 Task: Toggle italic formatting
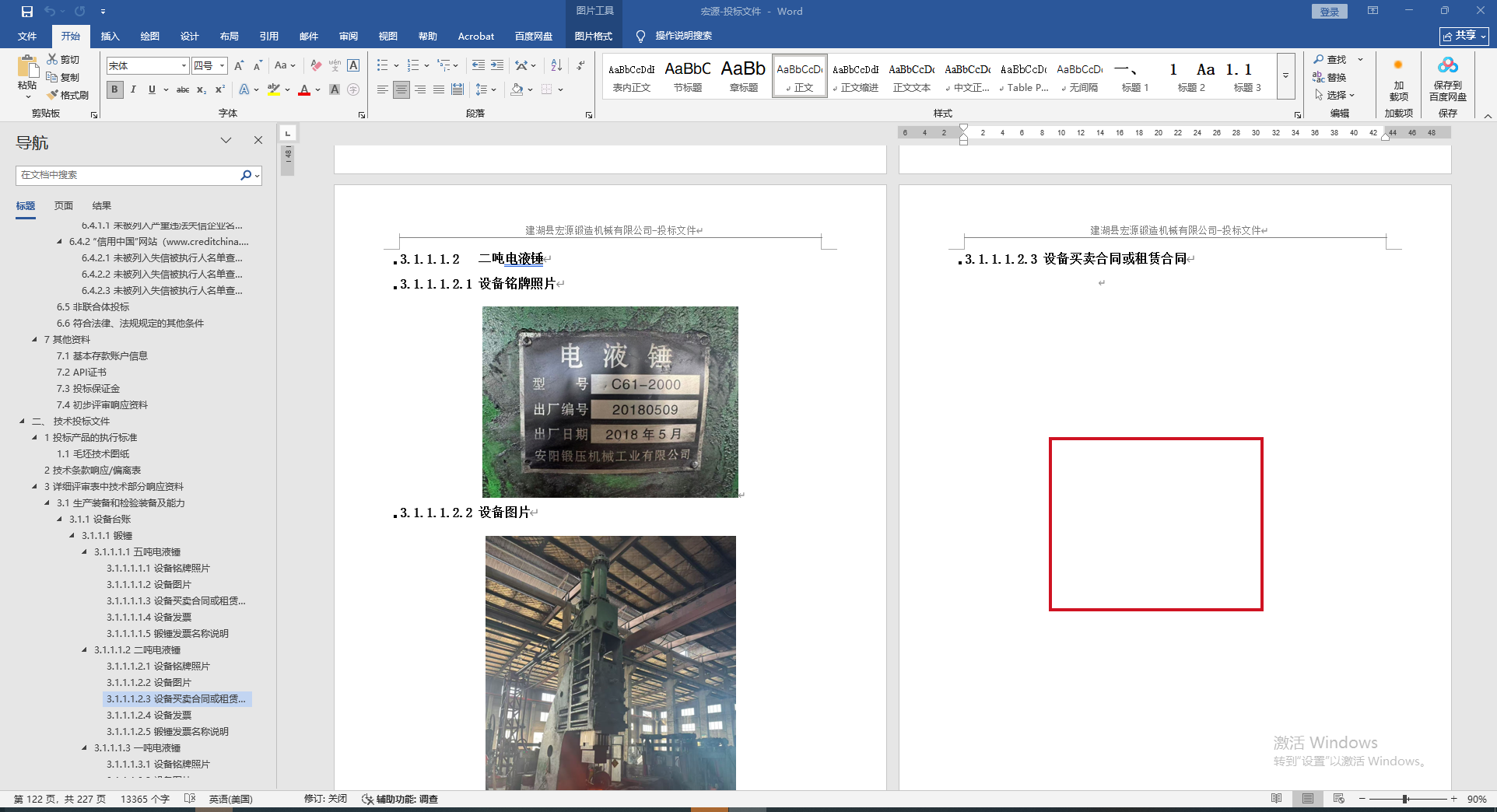coord(133,89)
